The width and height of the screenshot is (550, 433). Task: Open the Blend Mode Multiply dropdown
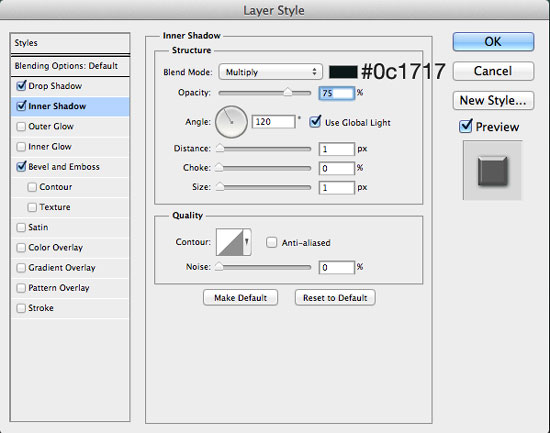[x=270, y=72]
